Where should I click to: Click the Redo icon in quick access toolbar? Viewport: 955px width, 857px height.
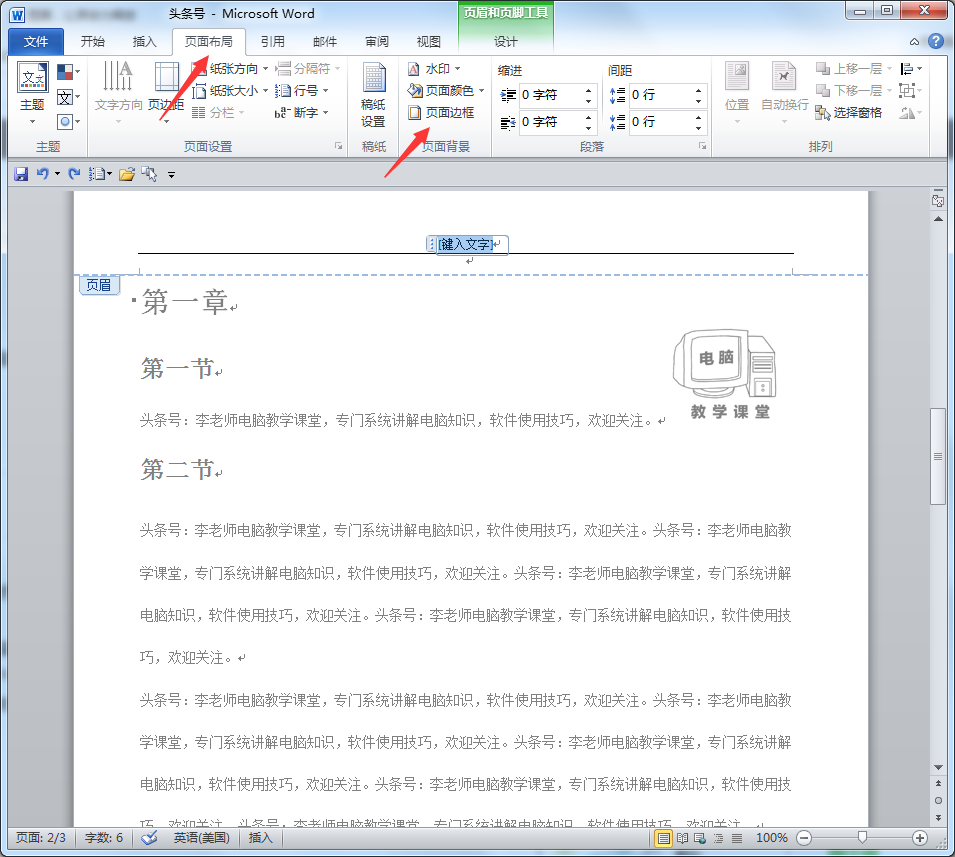coord(74,174)
